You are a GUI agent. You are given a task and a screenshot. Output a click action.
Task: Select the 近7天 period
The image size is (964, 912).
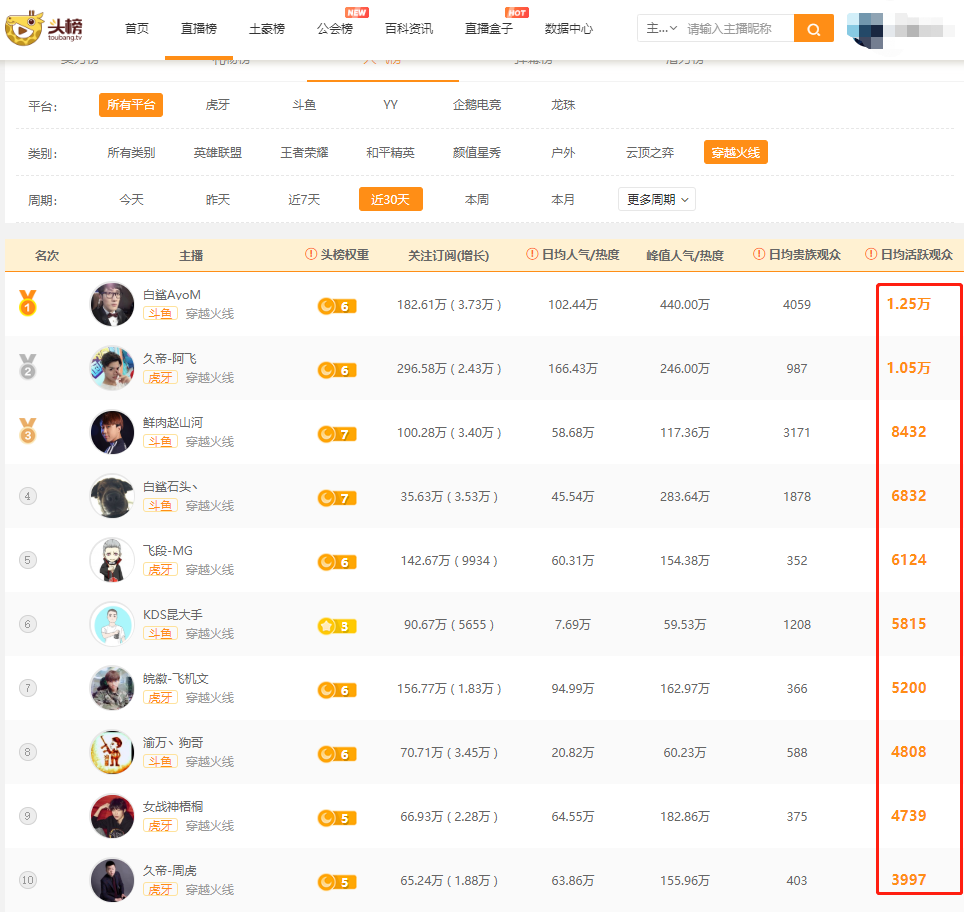304,199
